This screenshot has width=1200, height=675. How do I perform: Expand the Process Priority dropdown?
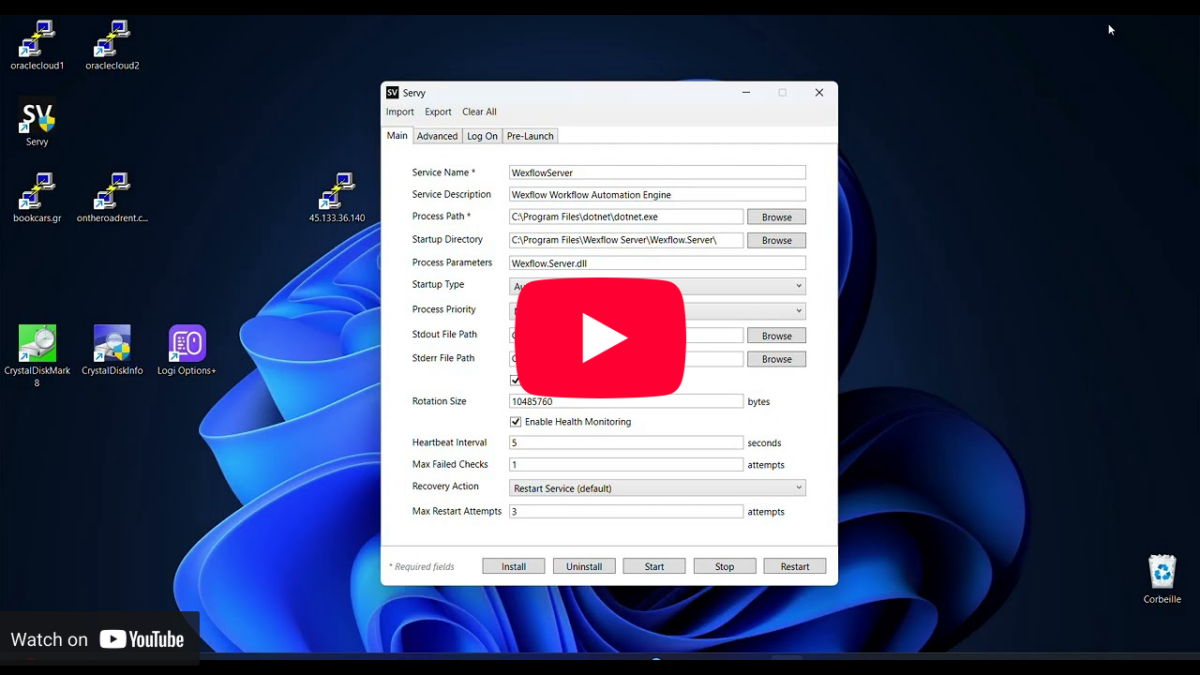click(657, 311)
